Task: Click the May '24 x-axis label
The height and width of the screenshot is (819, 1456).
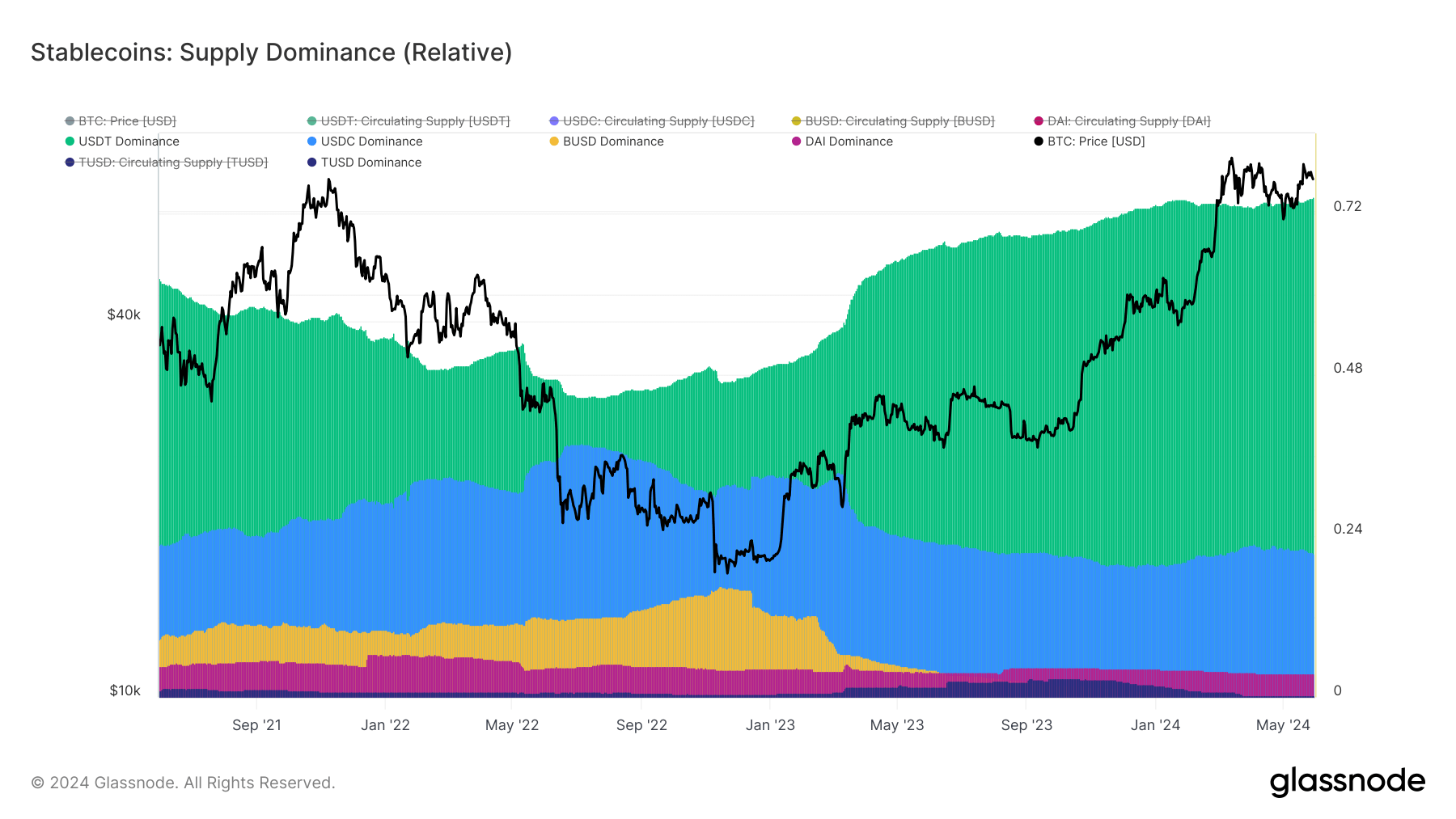Action: pos(1283,725)
